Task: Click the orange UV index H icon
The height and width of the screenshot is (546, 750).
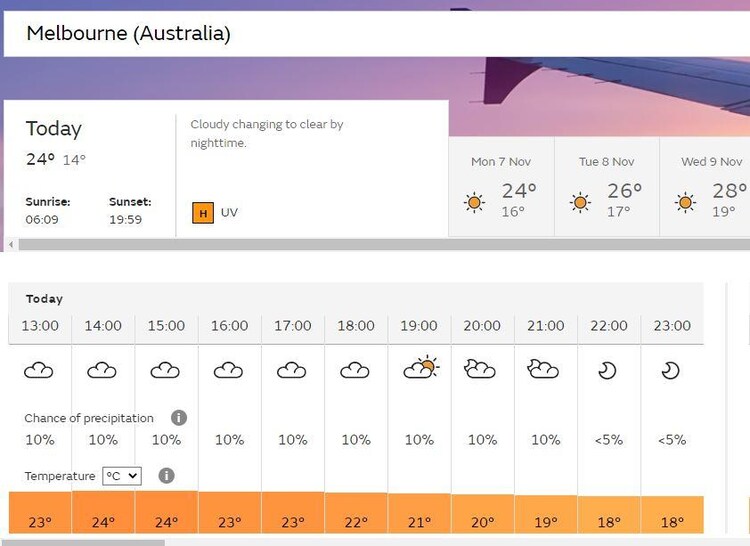Action: 203,212
